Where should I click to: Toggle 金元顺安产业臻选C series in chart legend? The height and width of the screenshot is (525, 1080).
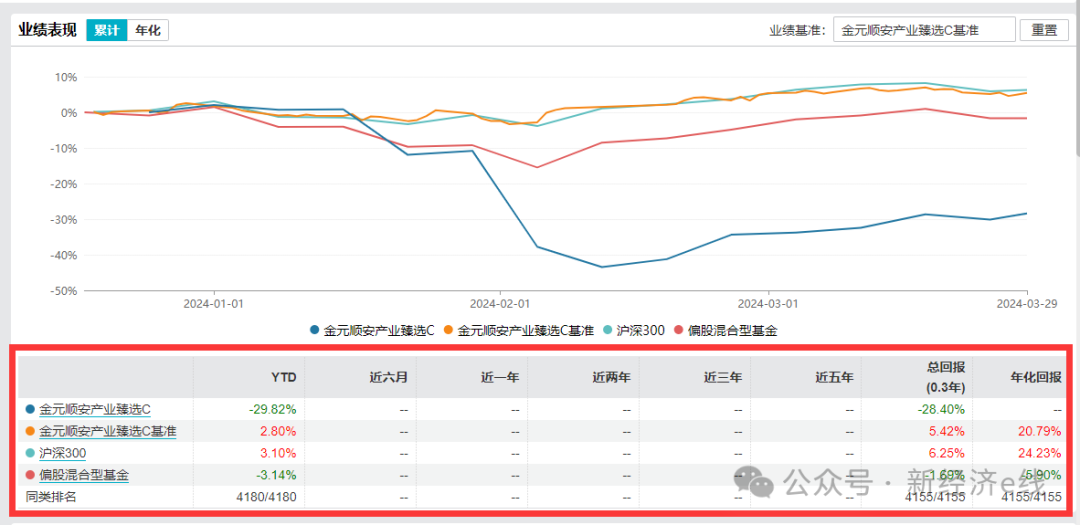(x=372, y=331)
